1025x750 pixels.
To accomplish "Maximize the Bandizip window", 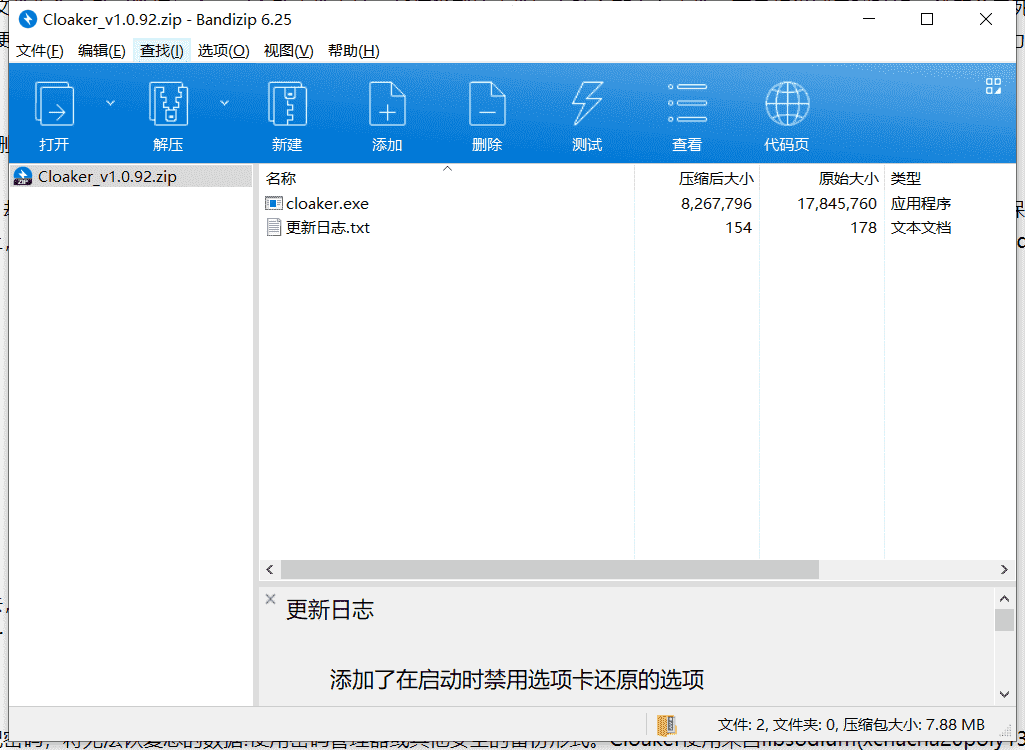I will tap(927, 20).
